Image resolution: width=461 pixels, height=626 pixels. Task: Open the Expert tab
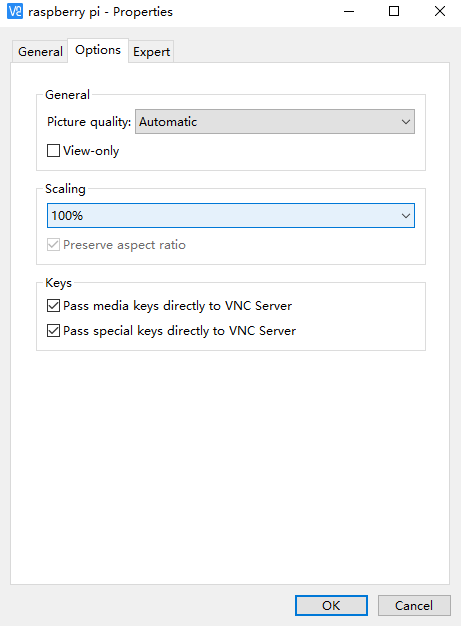coord(151,52)
